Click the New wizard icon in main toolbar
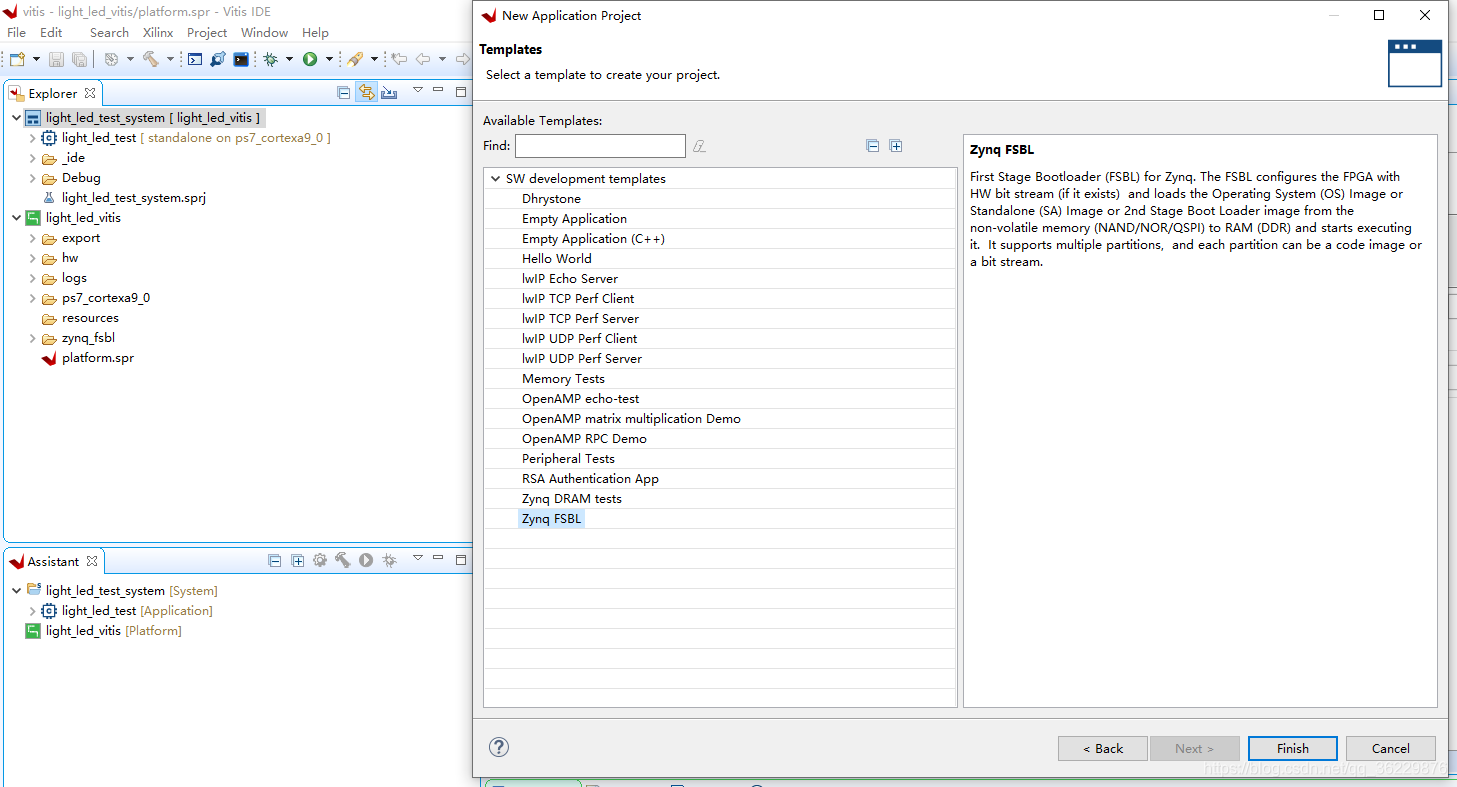This screenshot has width=1457, height=787. (17, 60)
